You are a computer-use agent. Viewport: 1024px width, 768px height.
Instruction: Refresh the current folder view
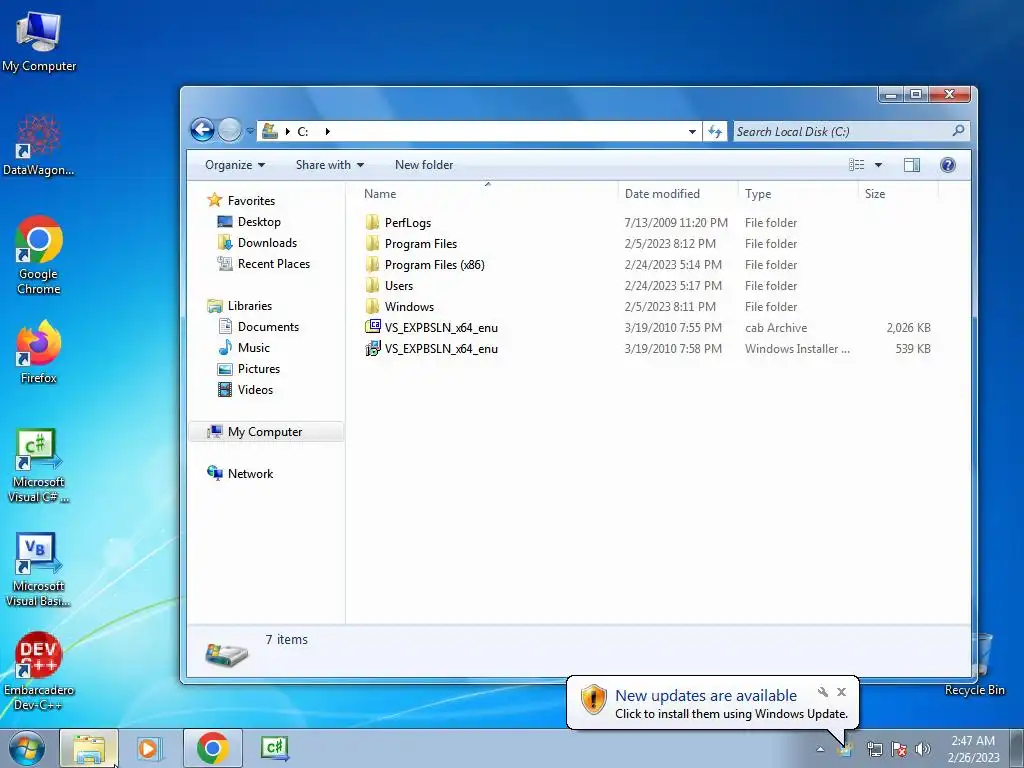click(715, 131)
